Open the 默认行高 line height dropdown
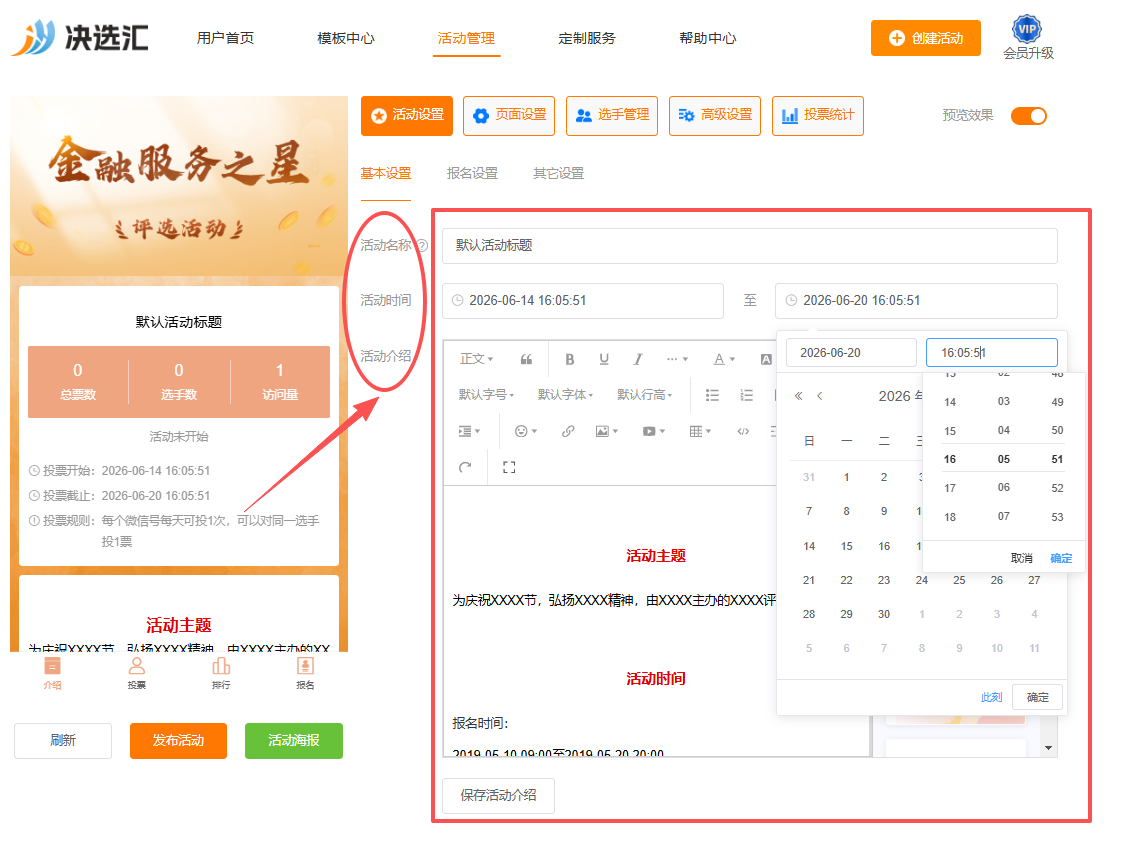The height and width of the screenshot is (854, 1121). (645, 394)
